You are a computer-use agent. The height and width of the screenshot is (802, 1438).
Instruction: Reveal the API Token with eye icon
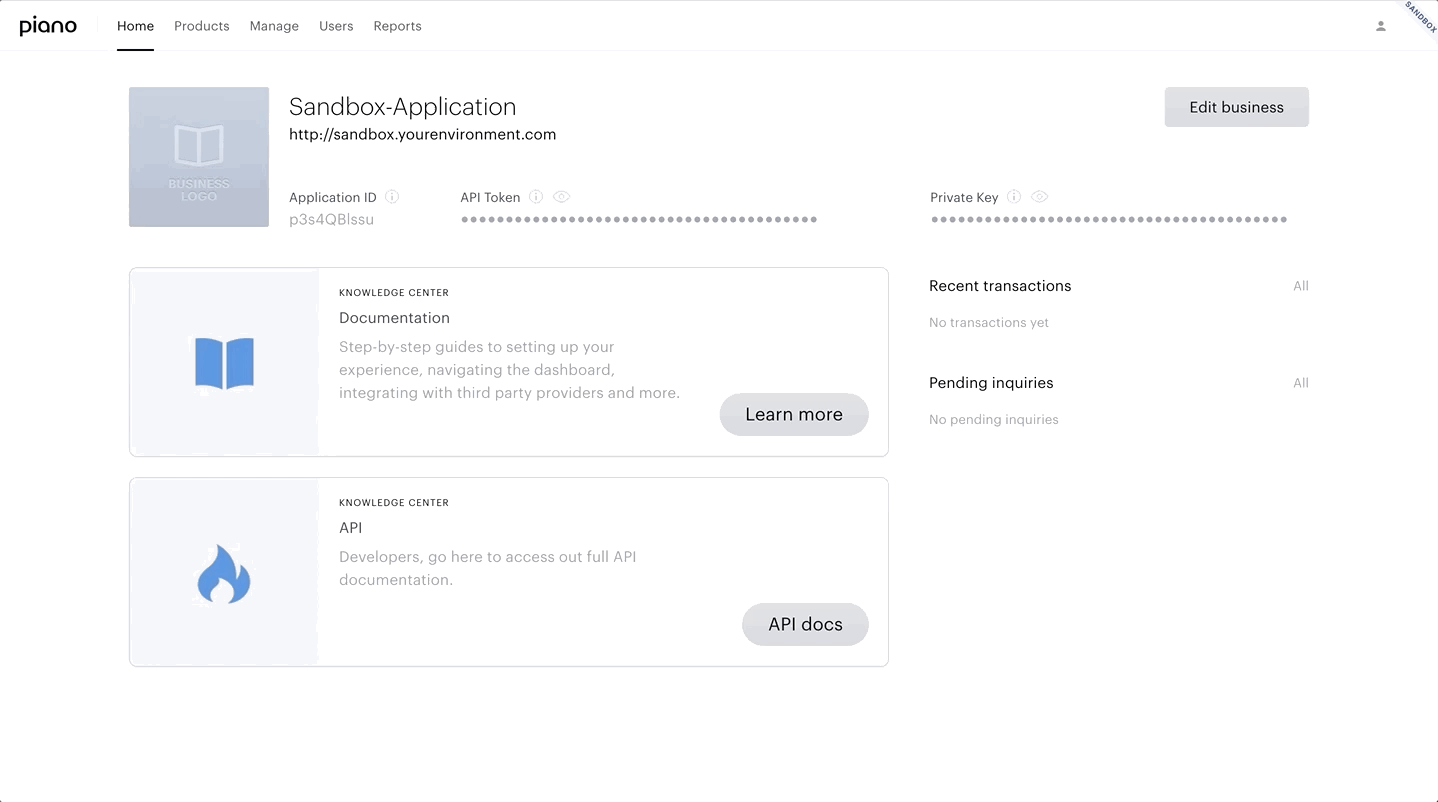562,197
